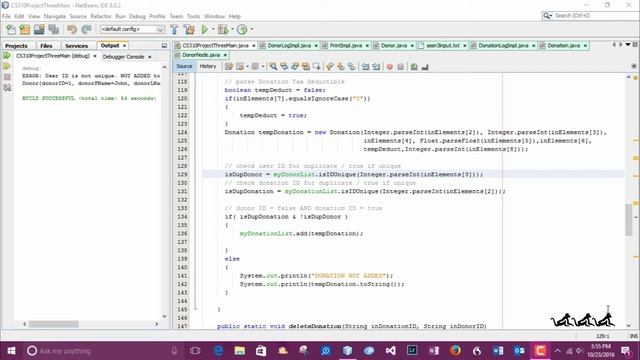Click the Stop square icon in Output

tap(7, 77)
